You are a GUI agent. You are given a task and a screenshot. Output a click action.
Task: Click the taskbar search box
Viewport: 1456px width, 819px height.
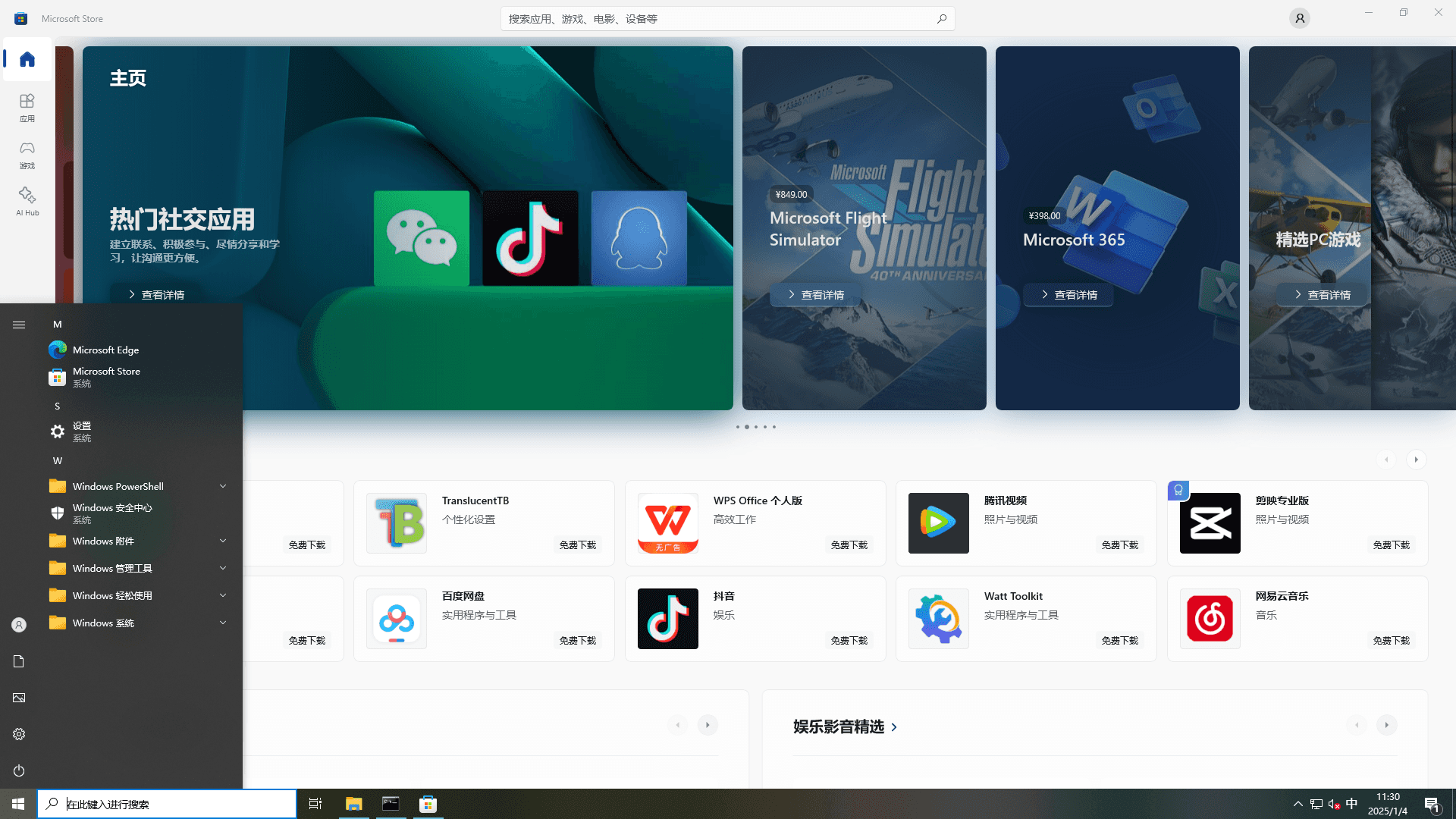coord(167,804)
